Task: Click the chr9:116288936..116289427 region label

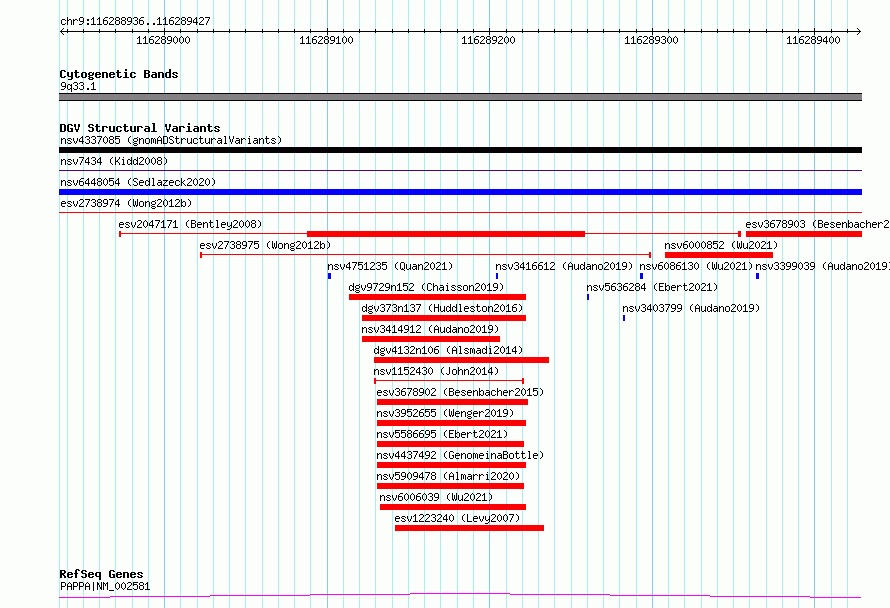Action: (x=135, y=21)
